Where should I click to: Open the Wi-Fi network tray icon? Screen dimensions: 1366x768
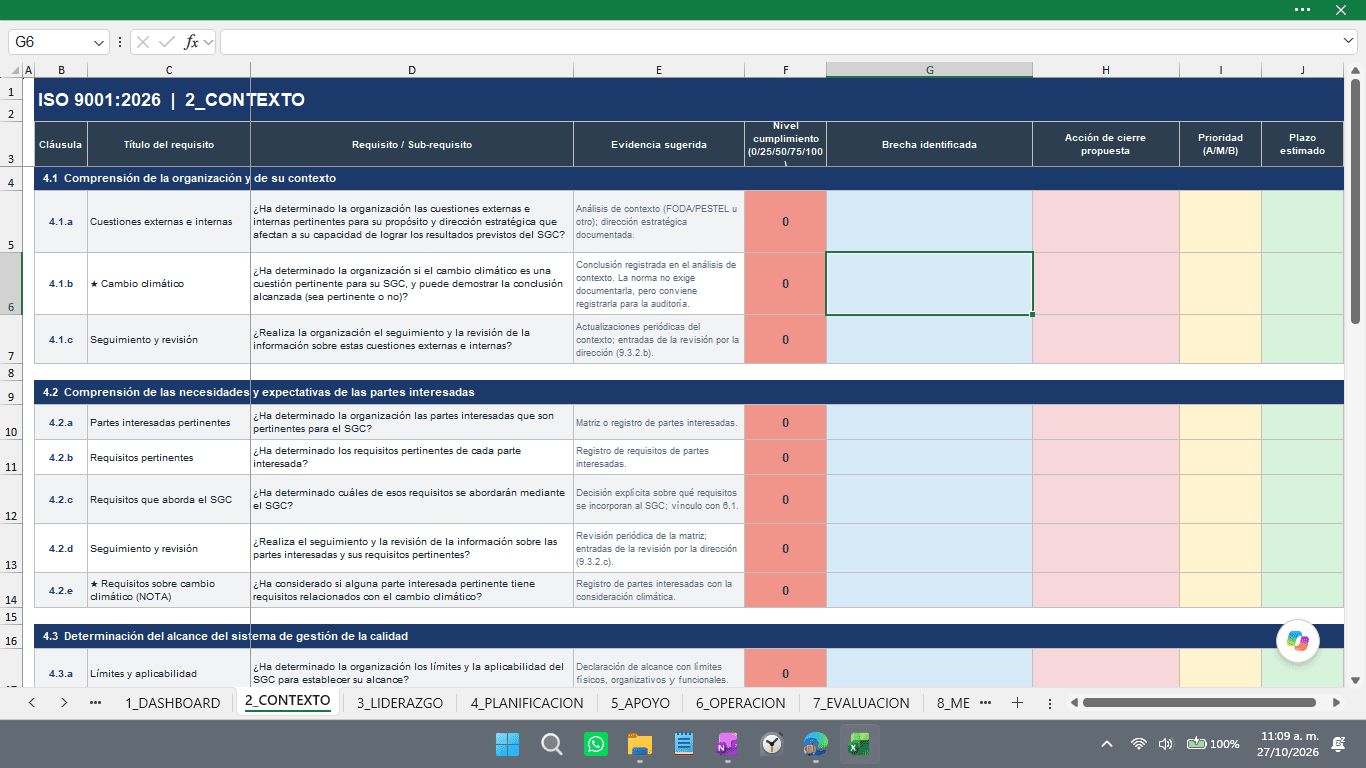coord(1138,744)
